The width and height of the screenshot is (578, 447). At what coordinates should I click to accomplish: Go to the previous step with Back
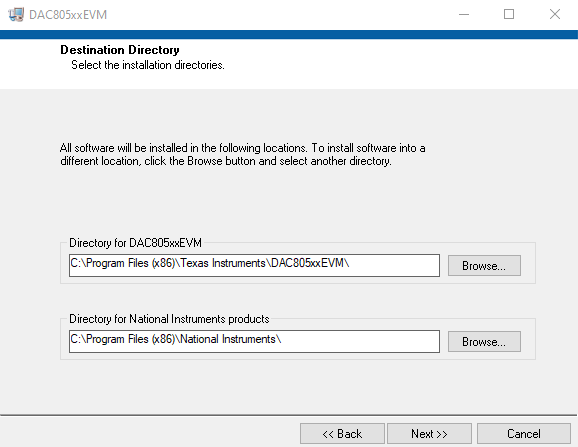click(342, 433)
